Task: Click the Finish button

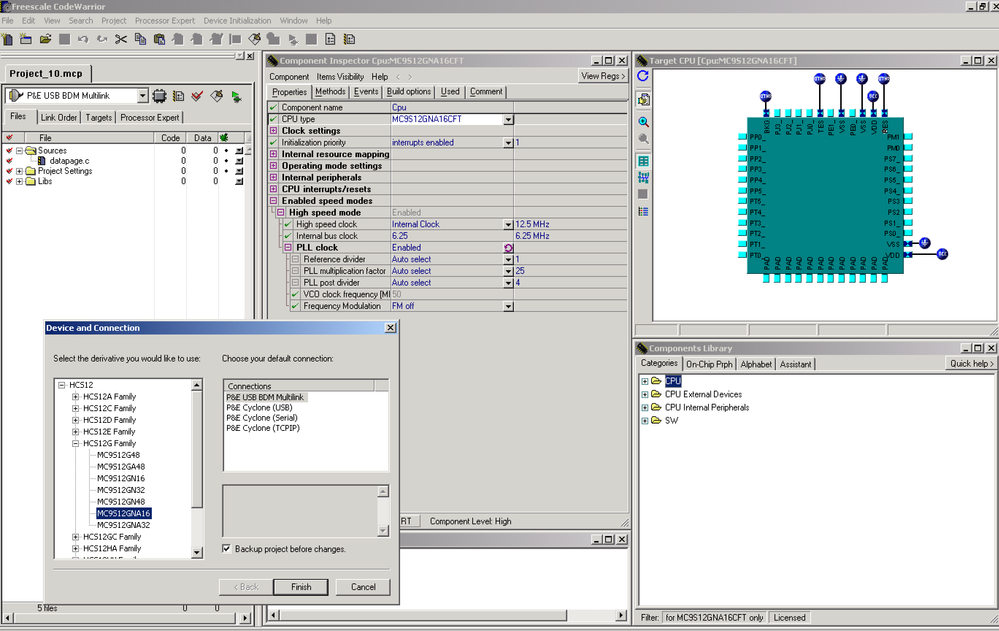Action: (301, 587)
